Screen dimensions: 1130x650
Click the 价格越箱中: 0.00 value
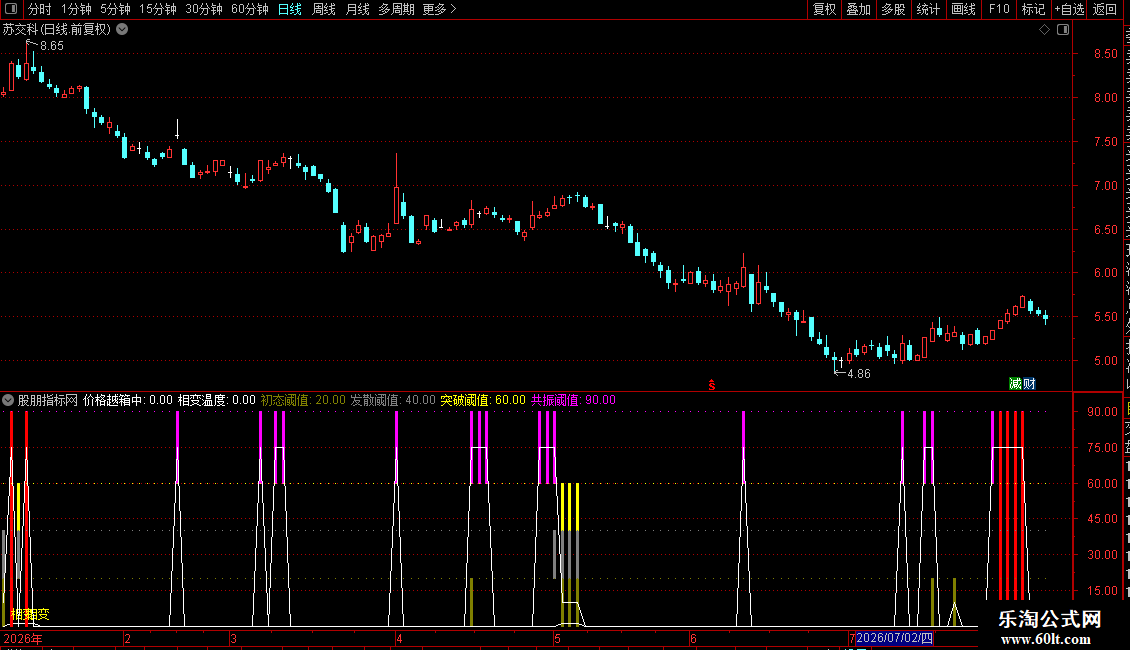point(128,400)
